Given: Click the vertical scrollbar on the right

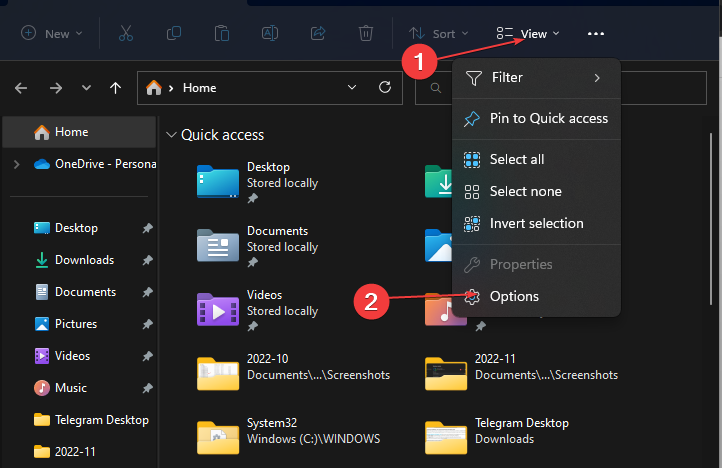Looking at the screenshot, I should 711,219.
